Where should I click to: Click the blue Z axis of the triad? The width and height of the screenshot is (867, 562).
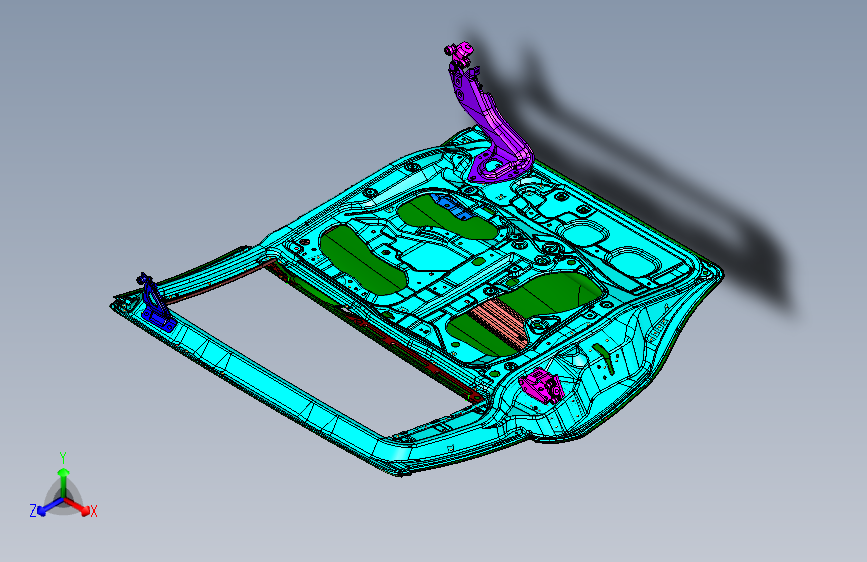(x=50, y=506)
